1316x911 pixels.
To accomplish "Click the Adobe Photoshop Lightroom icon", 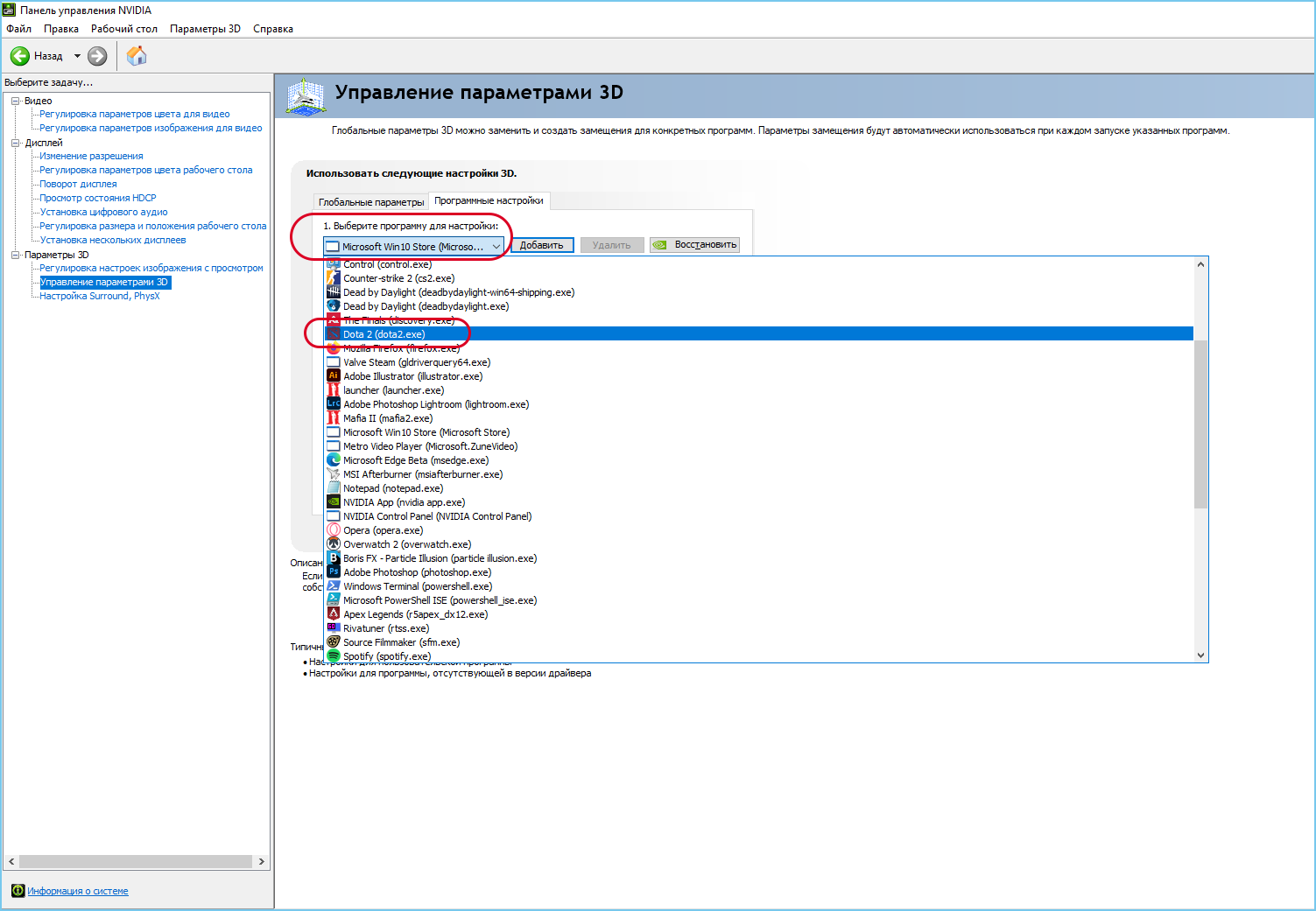I will [333, 404].
